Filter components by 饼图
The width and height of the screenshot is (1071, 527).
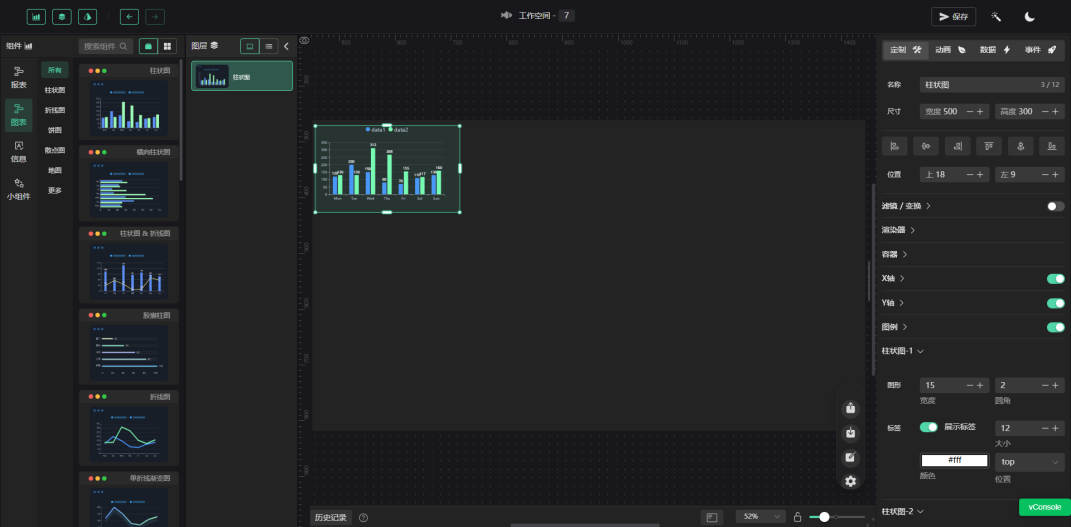[55, 130]
